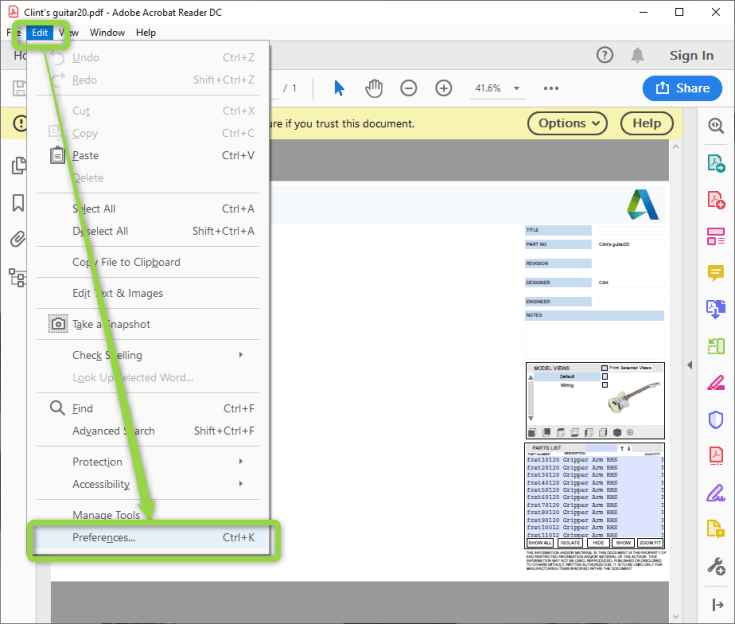Expand the tools pane with the side arrow
Image resolution: width=735 pixels, height=624 pixels.
[x=690, y=365]
